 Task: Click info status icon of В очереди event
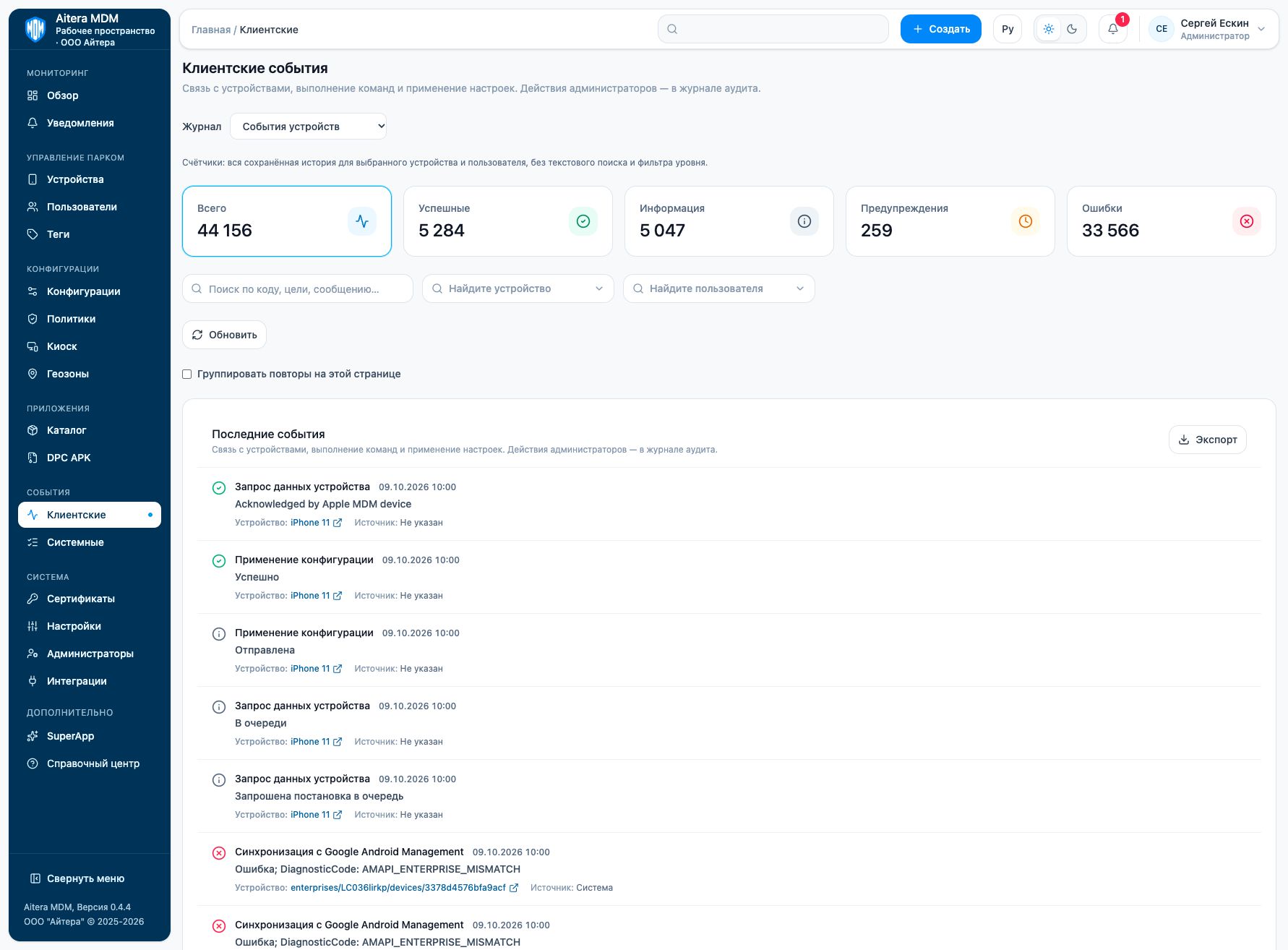pos(219,707)
